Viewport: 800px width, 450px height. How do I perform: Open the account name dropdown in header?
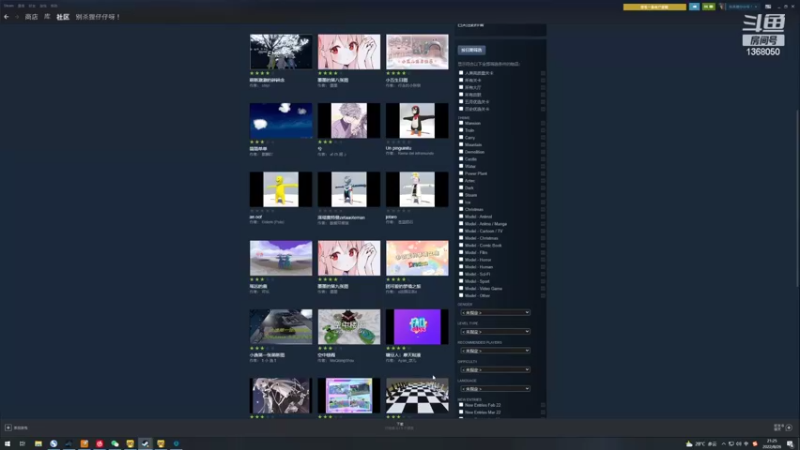742,7
